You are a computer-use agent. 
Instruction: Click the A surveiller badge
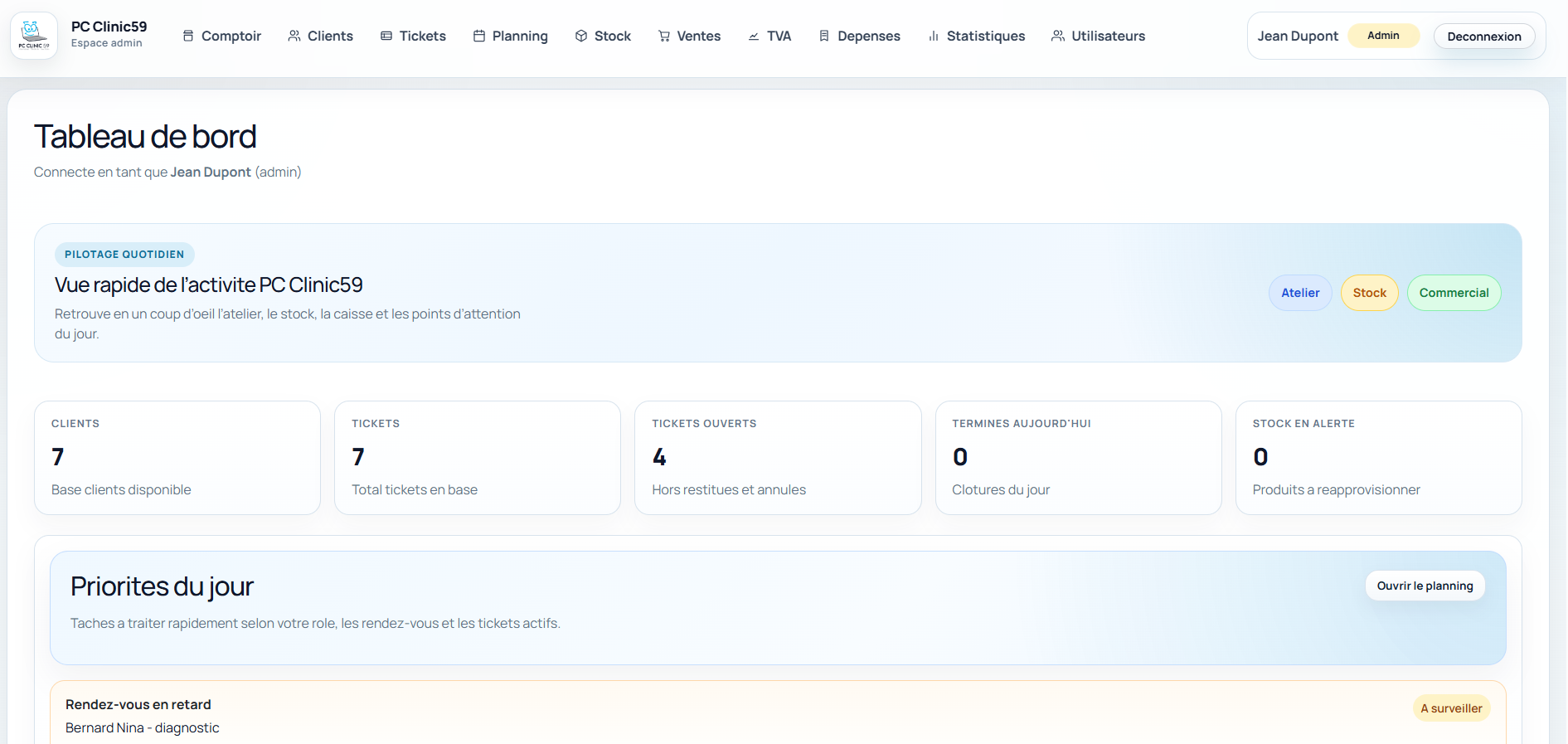click(1451, 708)
